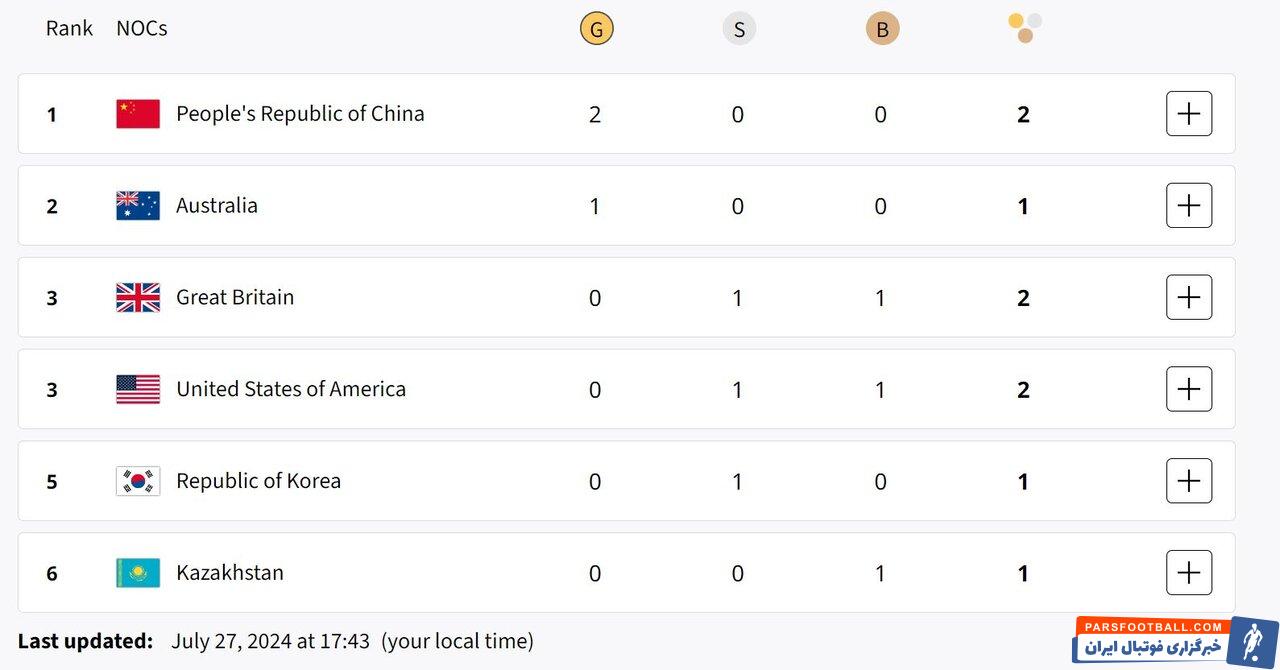This screenshot has height=670, width=1280.
Task: Click the Bronze medal column icon
Action: point(882,29)
